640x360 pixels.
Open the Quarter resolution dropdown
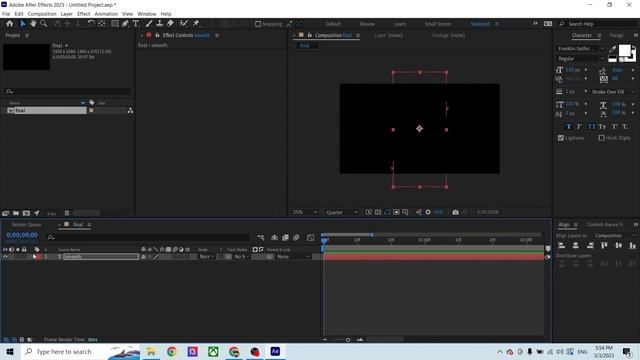click(342, 212)
